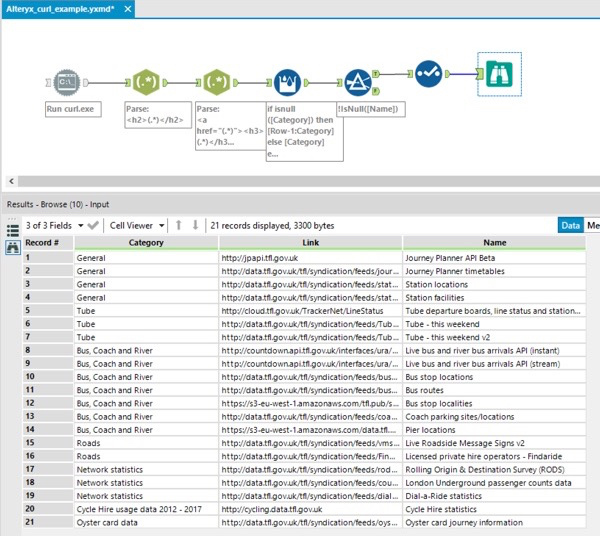Select the London Underground passenger counts cell
Screen dimensions: 600x536
[494, 483]
